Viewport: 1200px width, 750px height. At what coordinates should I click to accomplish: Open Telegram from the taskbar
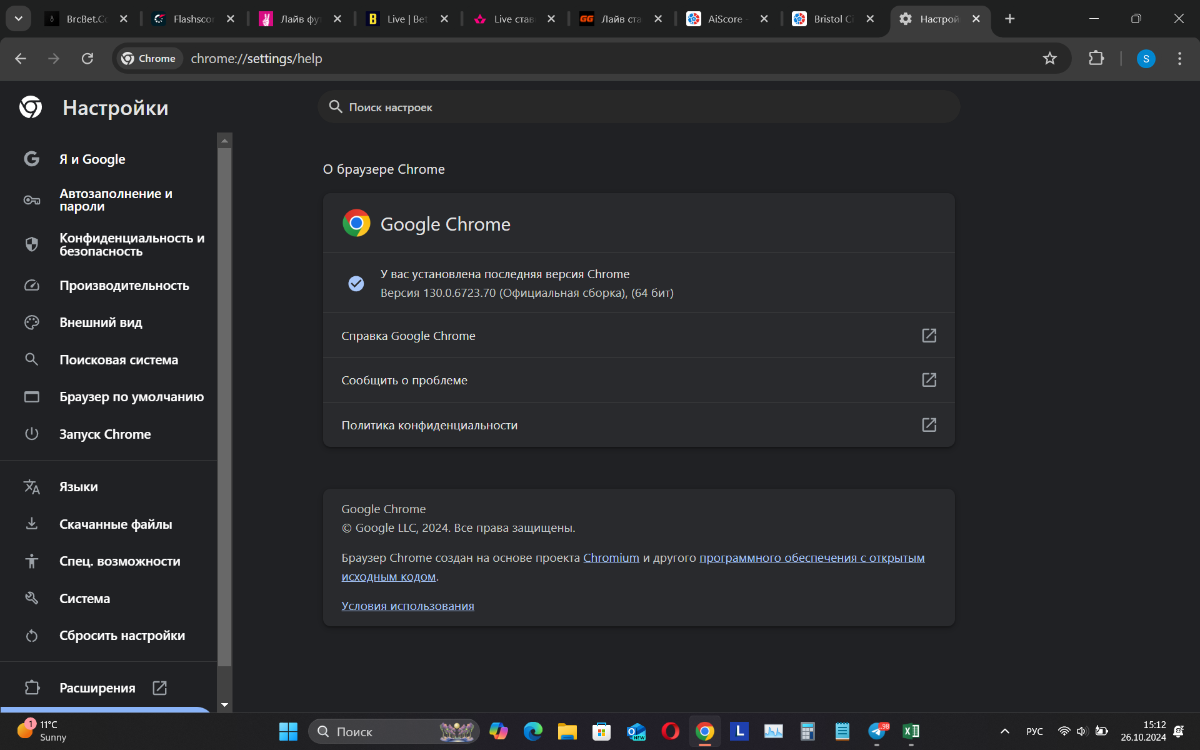878,731
